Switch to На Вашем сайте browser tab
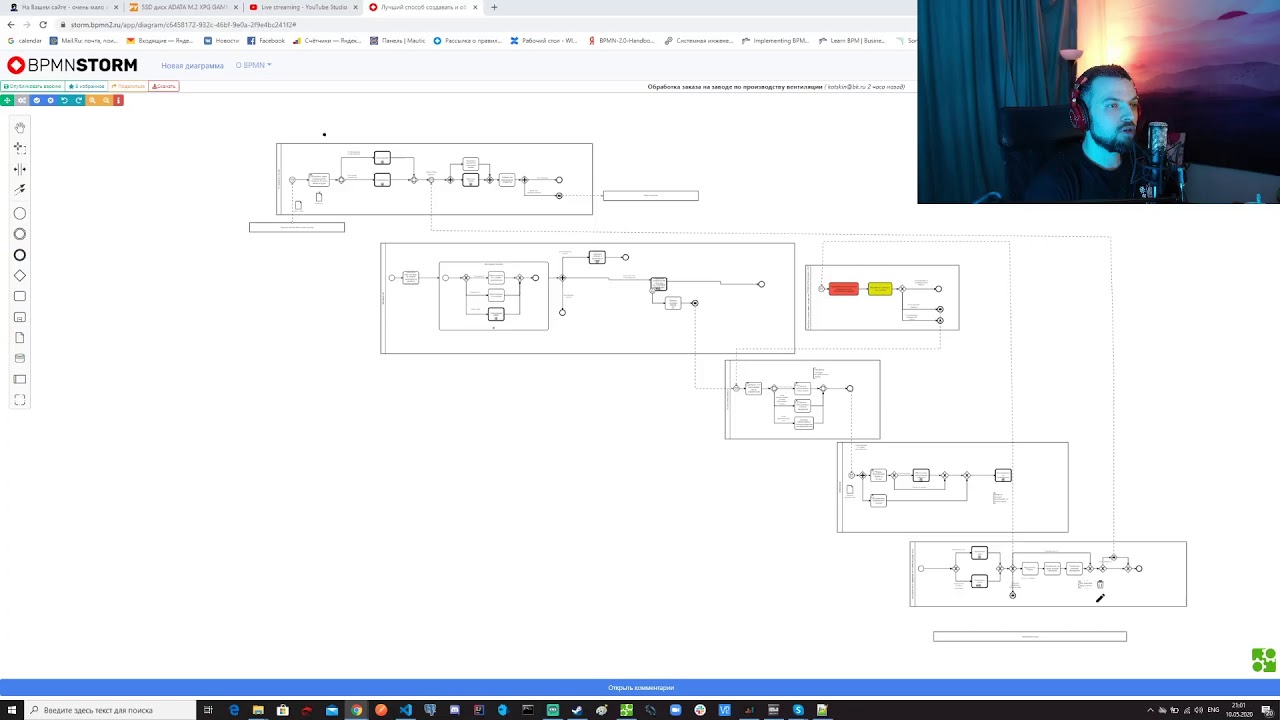 63,7
